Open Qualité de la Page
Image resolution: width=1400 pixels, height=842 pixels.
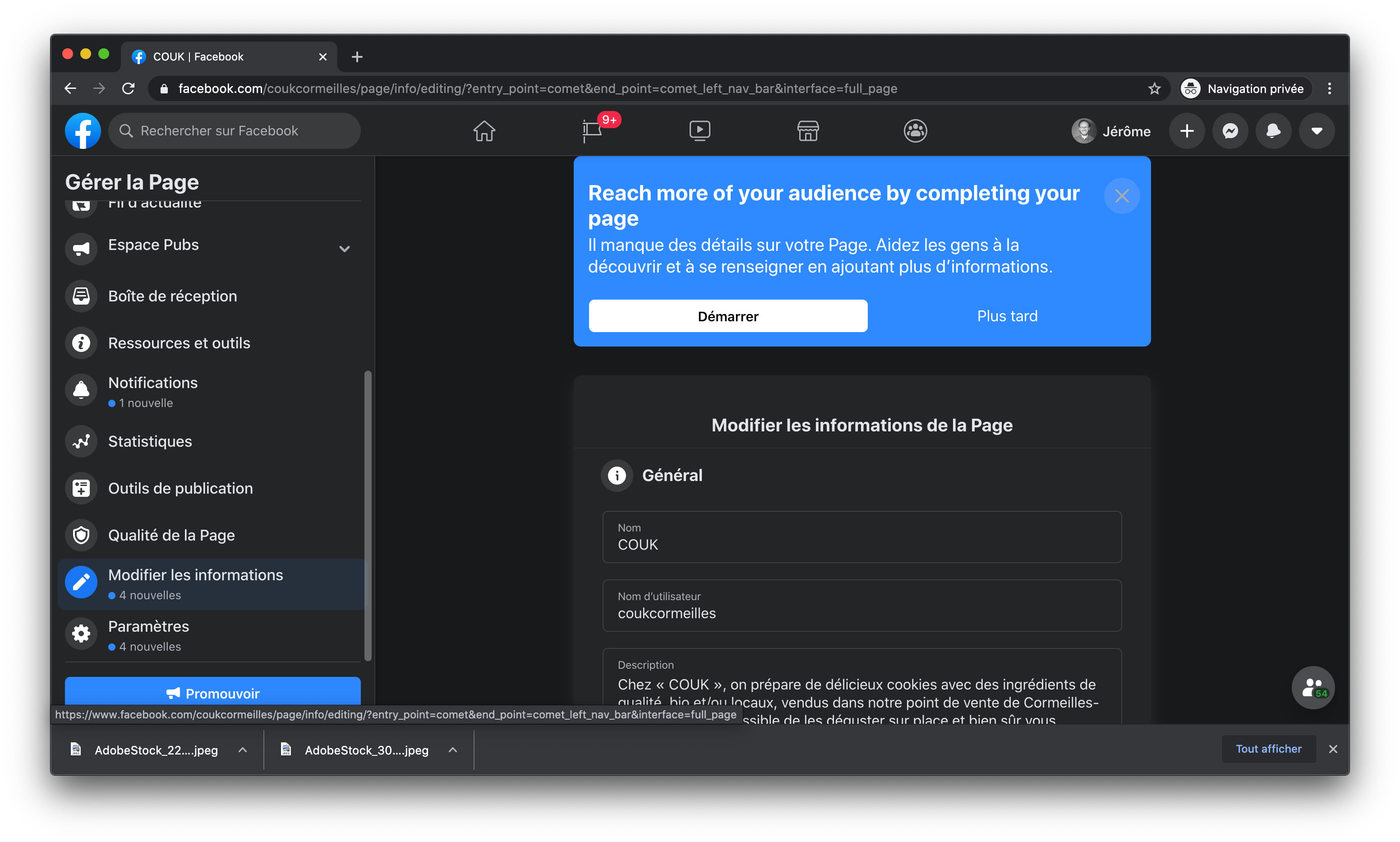[x=212, y=535]
